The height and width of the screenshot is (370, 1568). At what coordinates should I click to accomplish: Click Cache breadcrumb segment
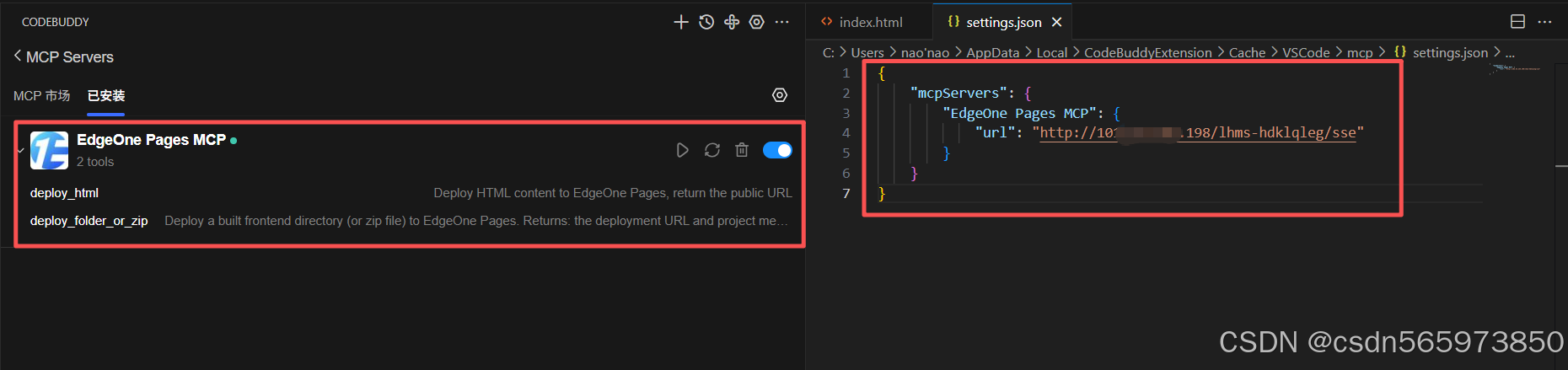[x=1247, y=52]
